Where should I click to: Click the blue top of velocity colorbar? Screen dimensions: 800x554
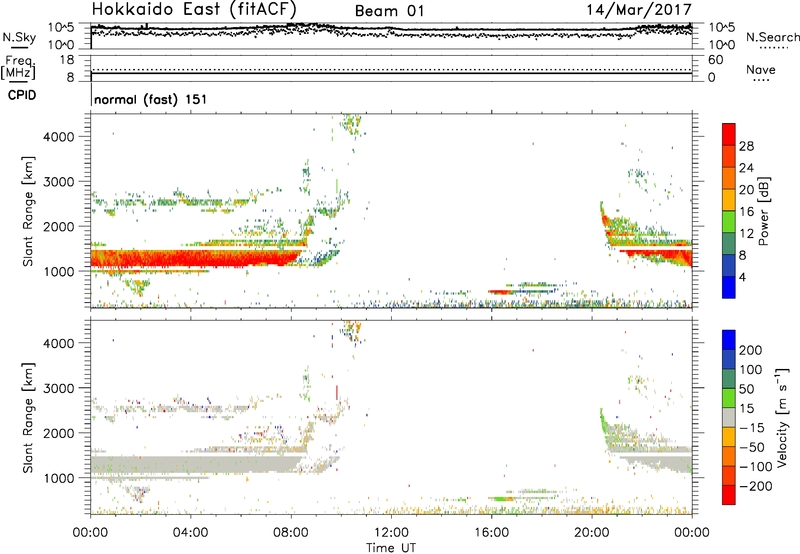coord(729,339)
